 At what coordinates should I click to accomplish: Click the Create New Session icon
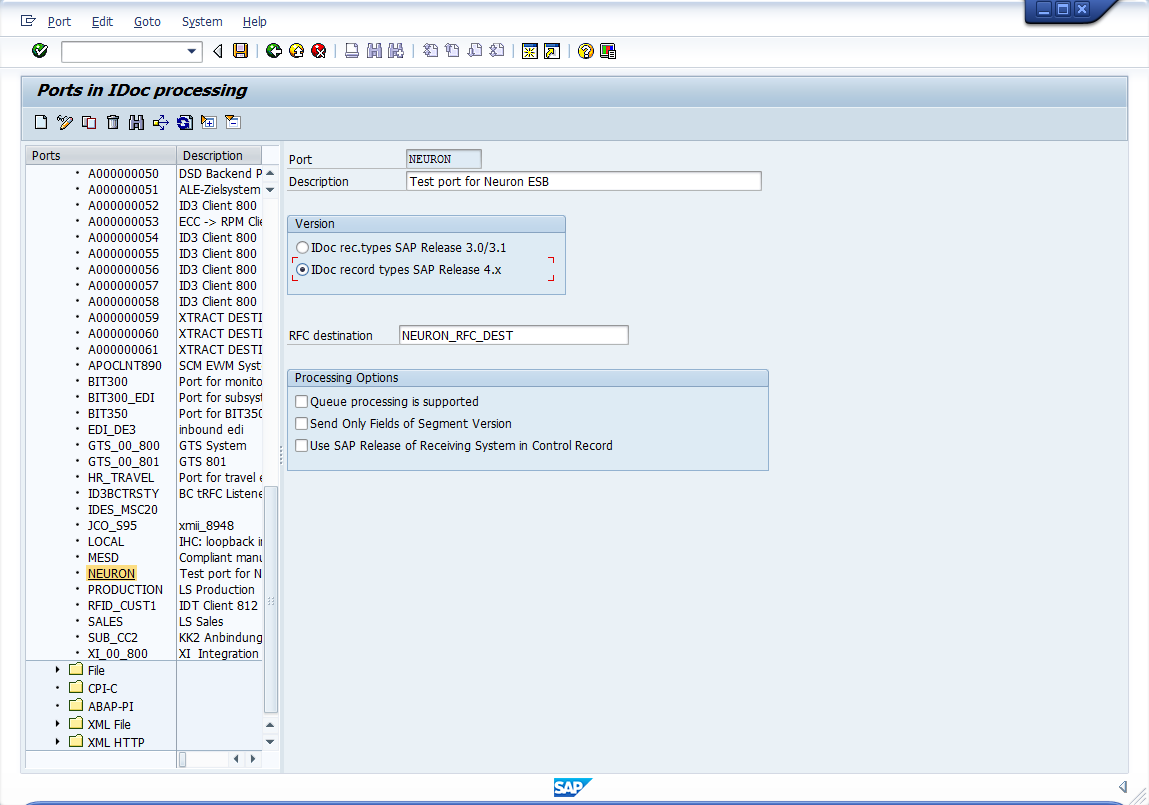click(530, 51)
